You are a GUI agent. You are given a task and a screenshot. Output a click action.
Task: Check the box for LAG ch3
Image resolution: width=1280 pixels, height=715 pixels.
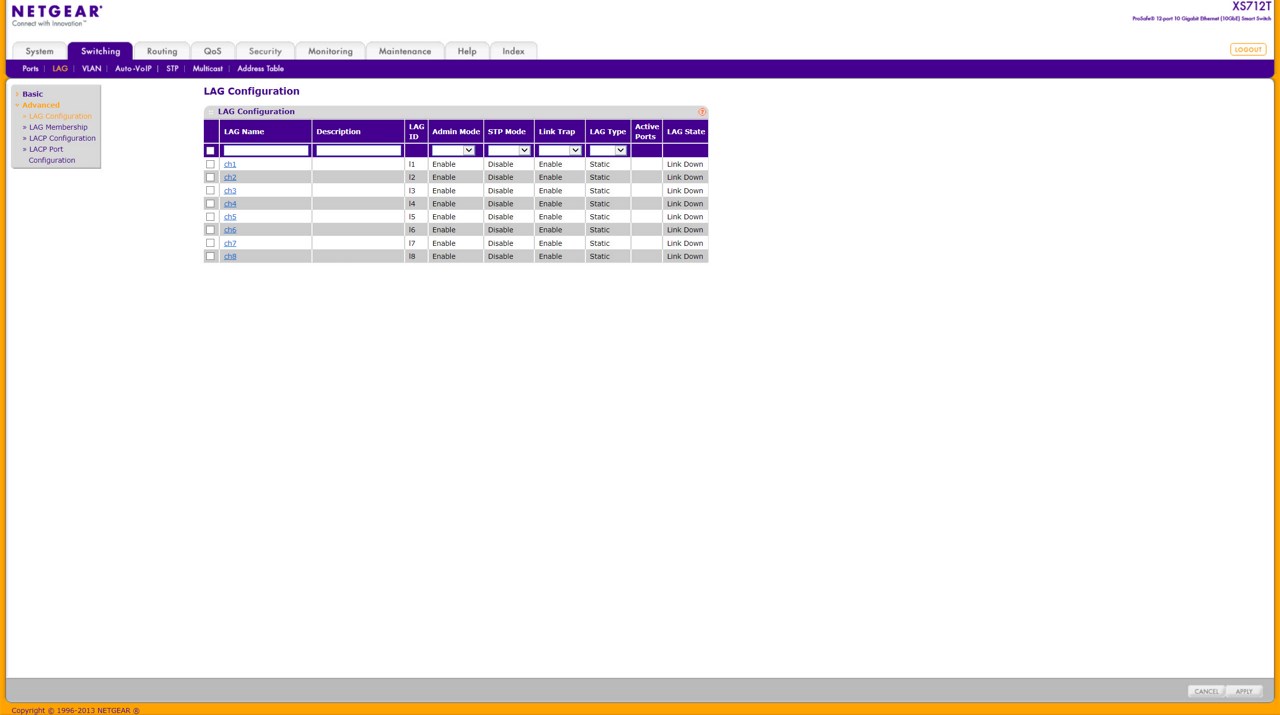click(210, 190)
